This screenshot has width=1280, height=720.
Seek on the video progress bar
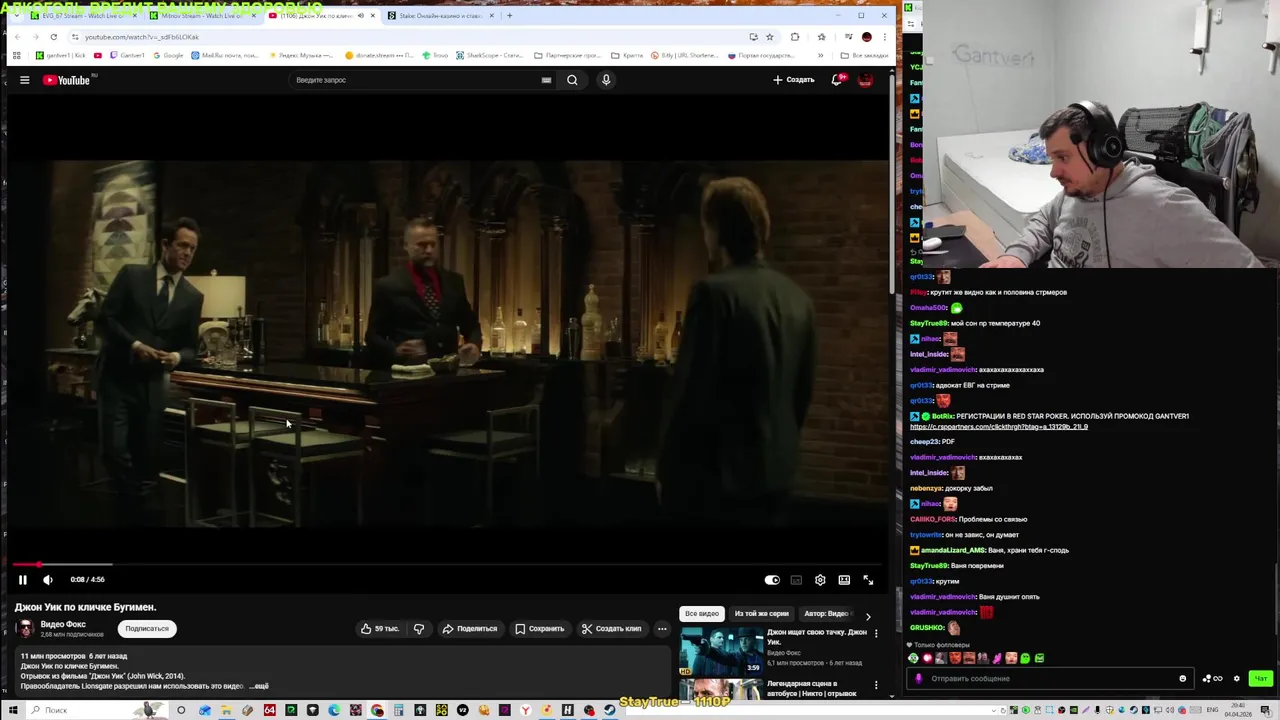pyautogui.click(x=446, y=565)
